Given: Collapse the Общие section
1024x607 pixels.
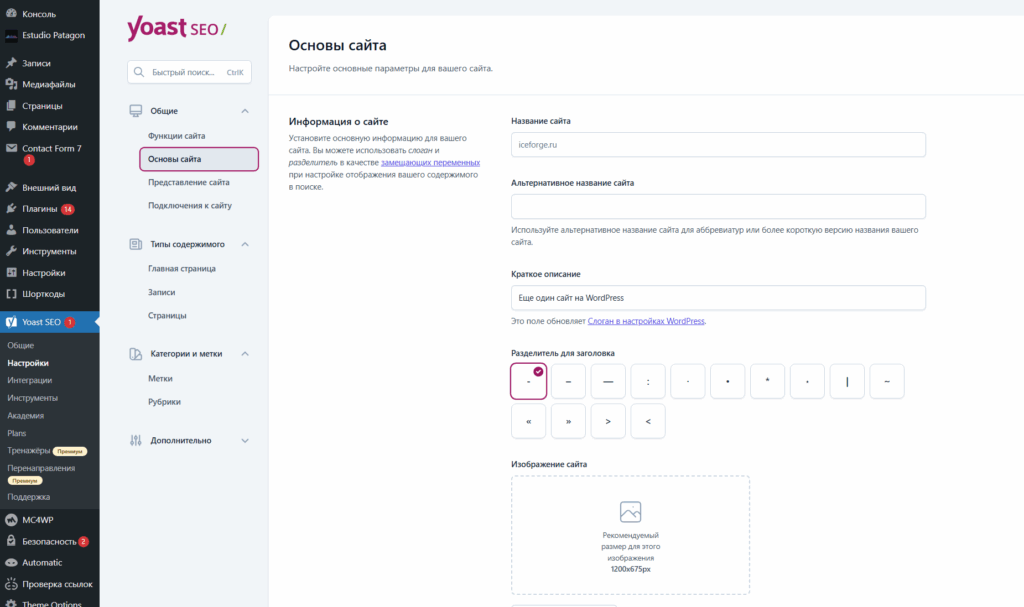Looking at the screenshot, I should (244, 111).
